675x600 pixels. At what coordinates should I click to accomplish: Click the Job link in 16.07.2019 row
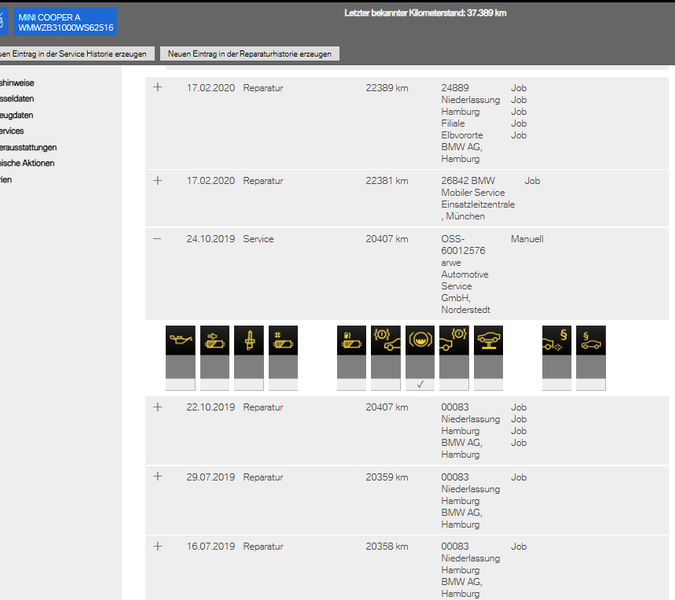point(519,547)
